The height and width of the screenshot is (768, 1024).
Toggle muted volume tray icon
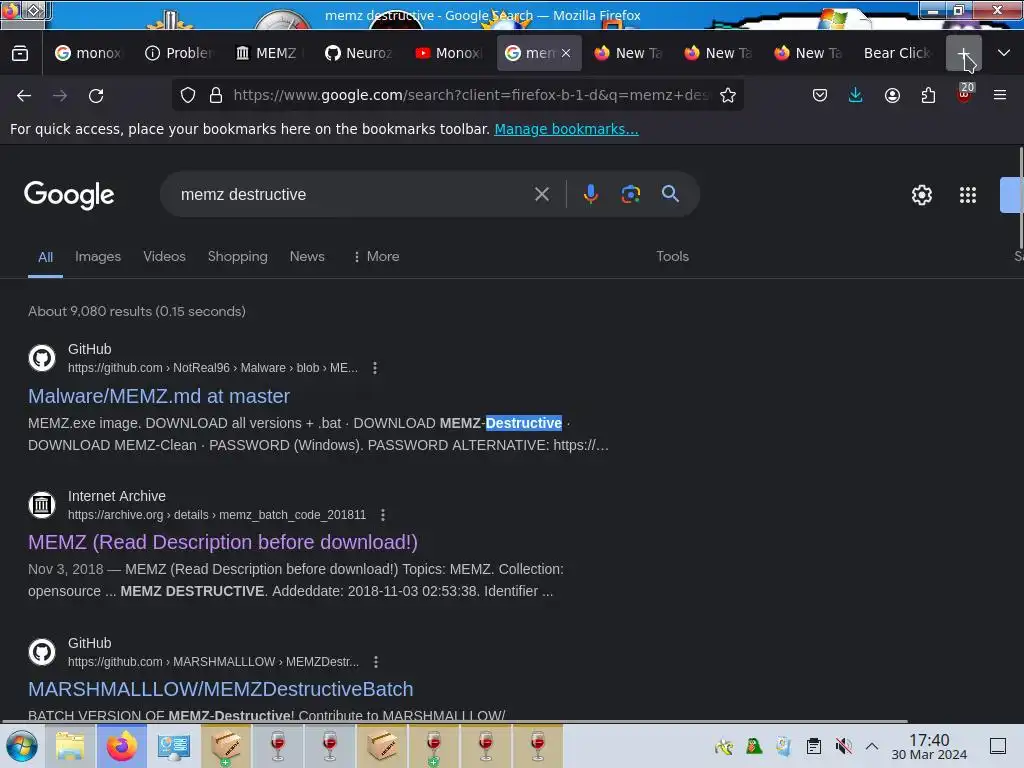pos(843,746)
